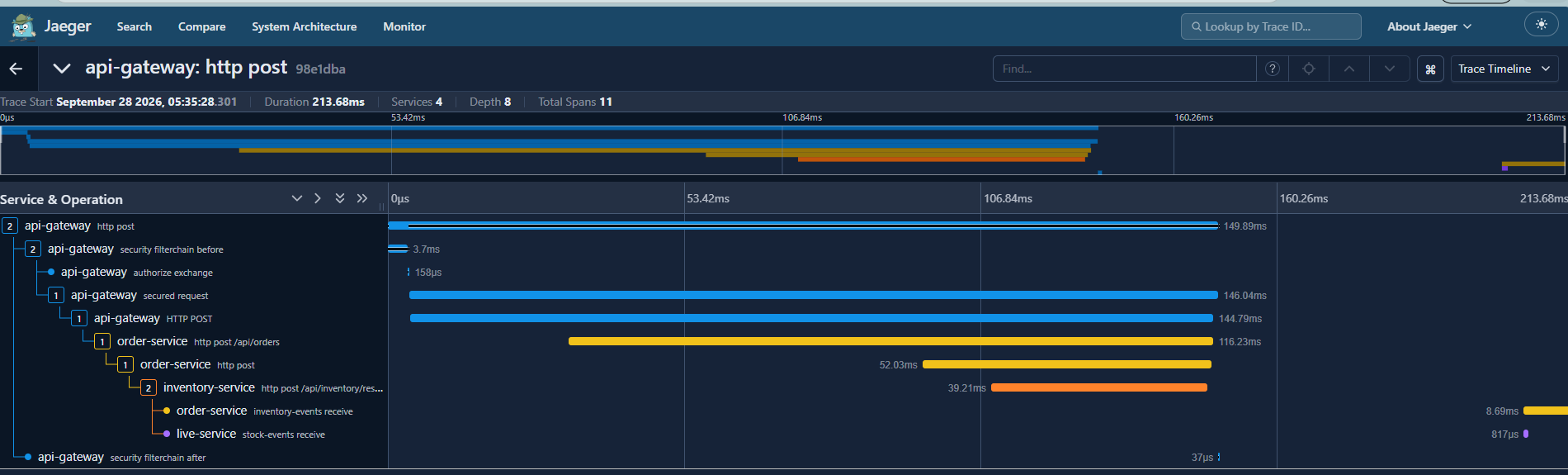Collapse order-service /api/orders span children

(x=102, y=341)
